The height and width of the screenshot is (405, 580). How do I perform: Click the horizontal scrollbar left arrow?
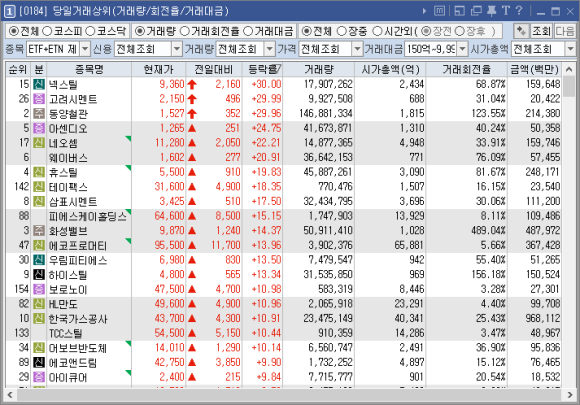(x=10, y=395)
